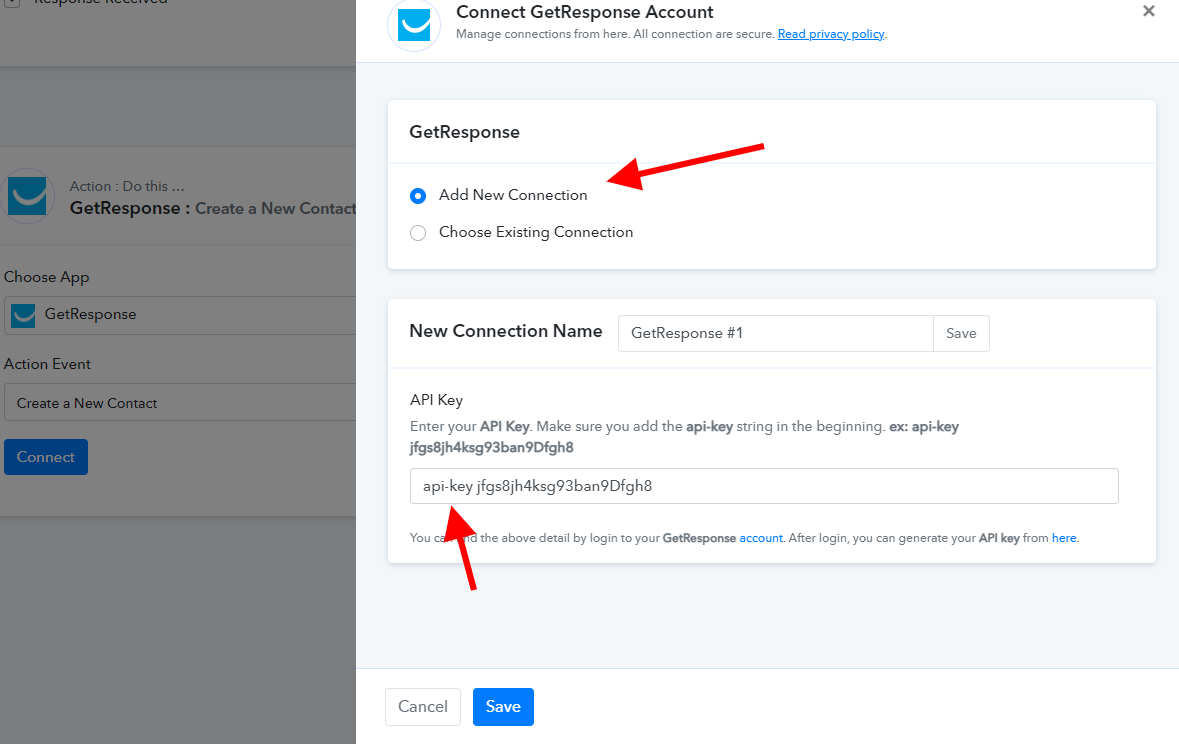Open the GetResponse account link
The image size is (1179, 744).
coord(760,538)
